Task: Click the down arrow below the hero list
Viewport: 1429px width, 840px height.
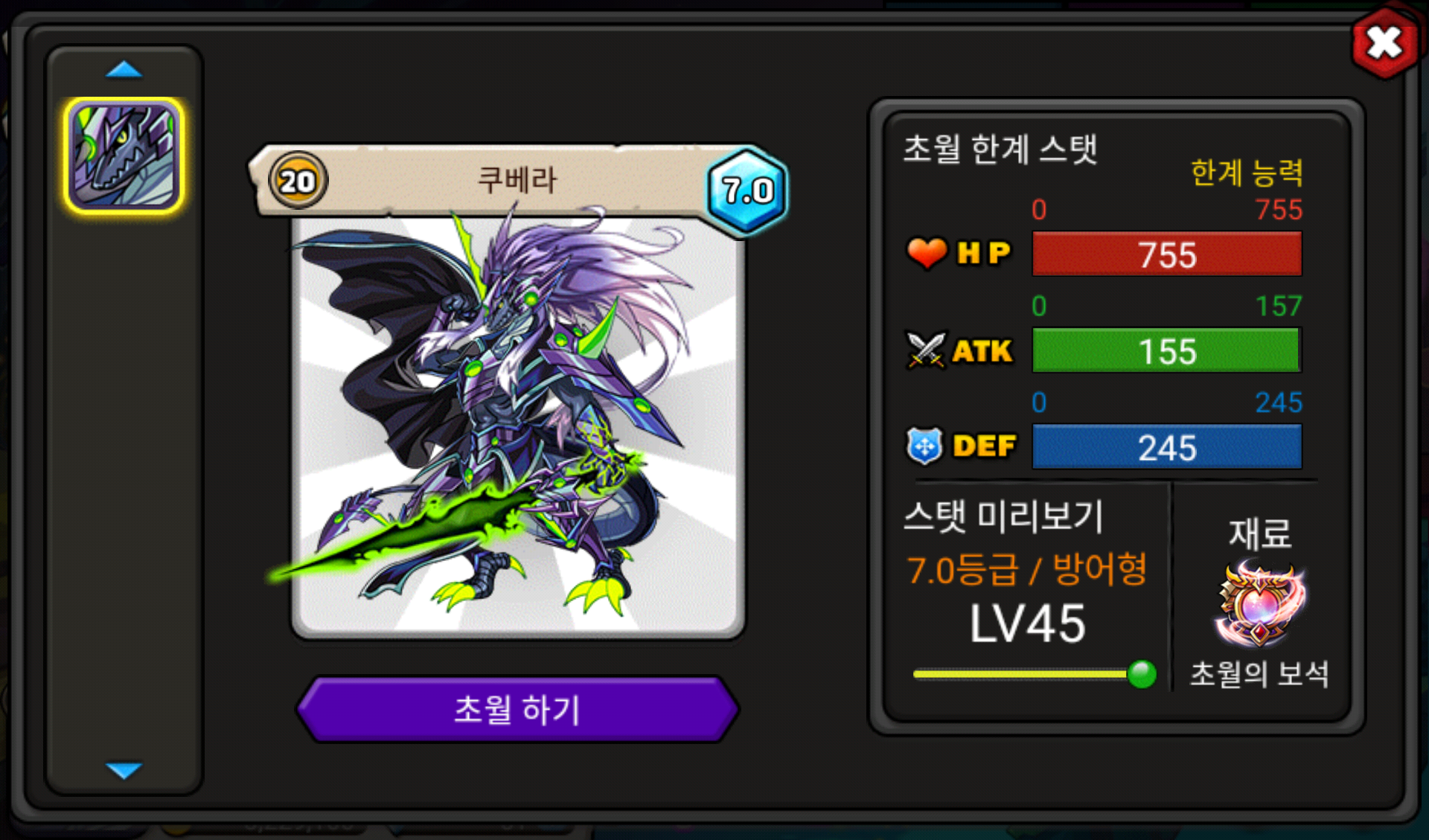Action: pyautogui.click(x=124, y=770)
